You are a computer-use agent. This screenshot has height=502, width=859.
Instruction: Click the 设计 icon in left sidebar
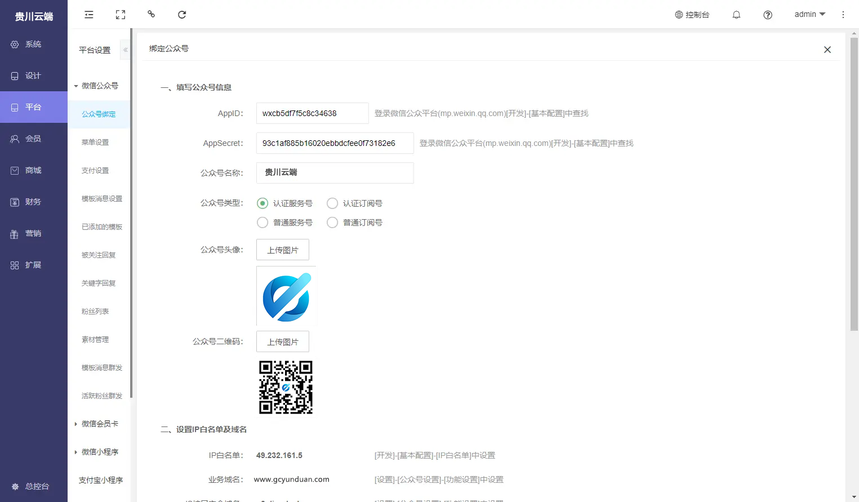[15, 76]
